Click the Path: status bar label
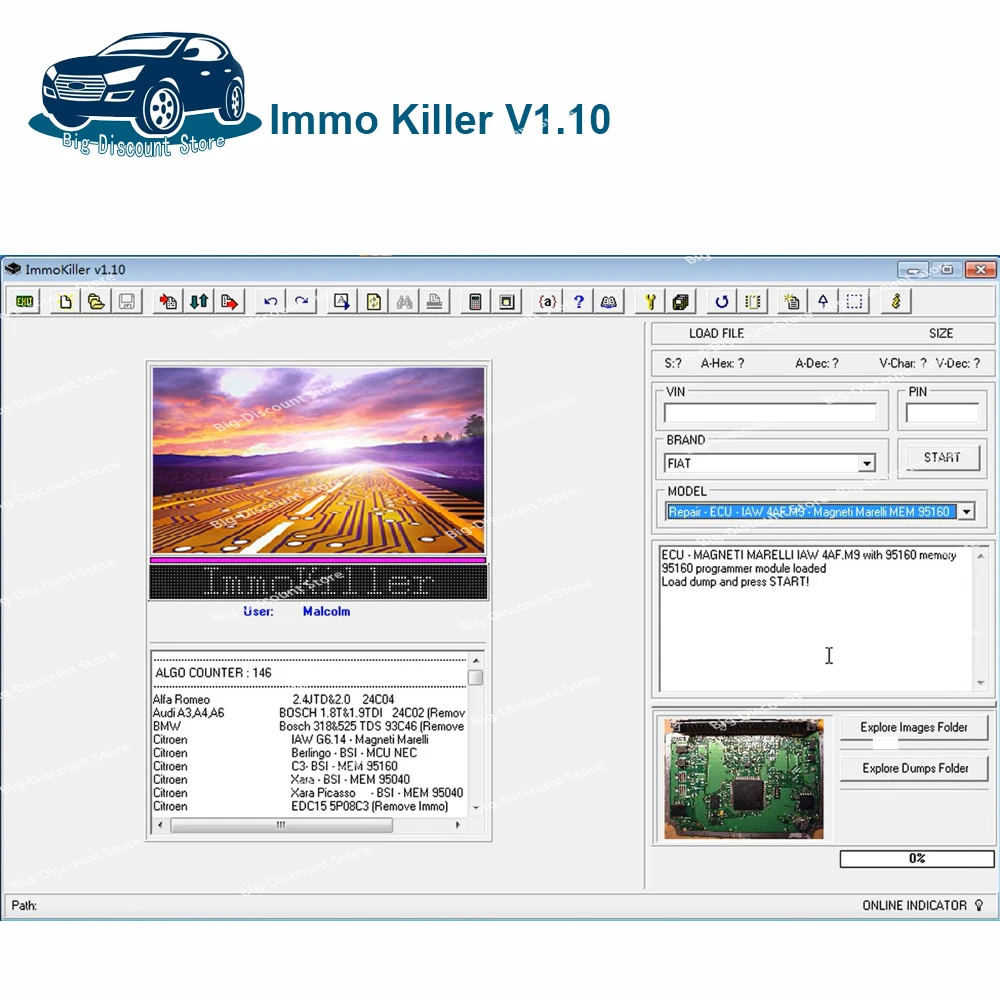Viewport: 1000px width, 1000px height. point(24,905)
